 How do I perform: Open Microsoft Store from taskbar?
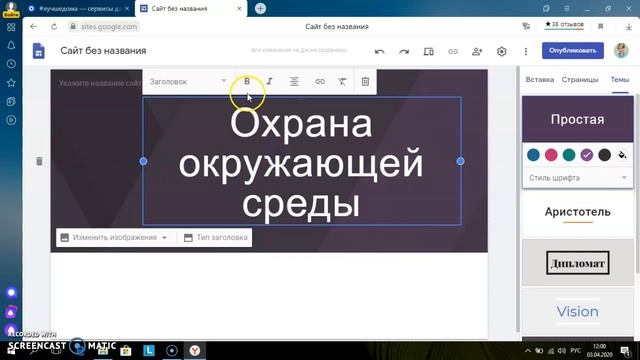(x=126, y=350)
